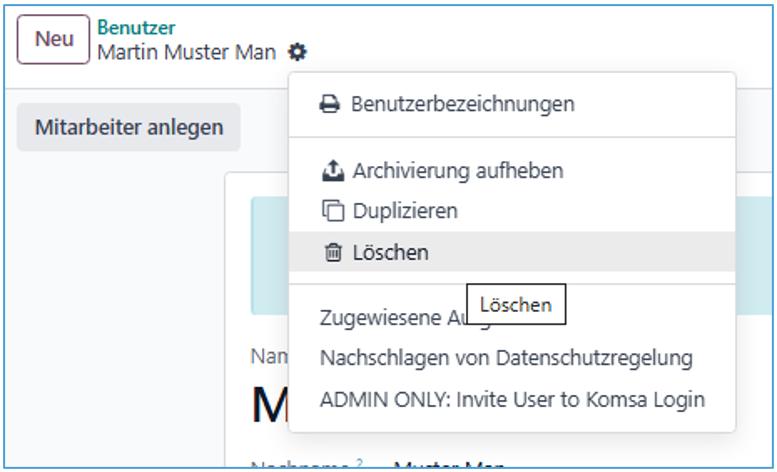Select Duplizieren to copy the user

[405, 211]
